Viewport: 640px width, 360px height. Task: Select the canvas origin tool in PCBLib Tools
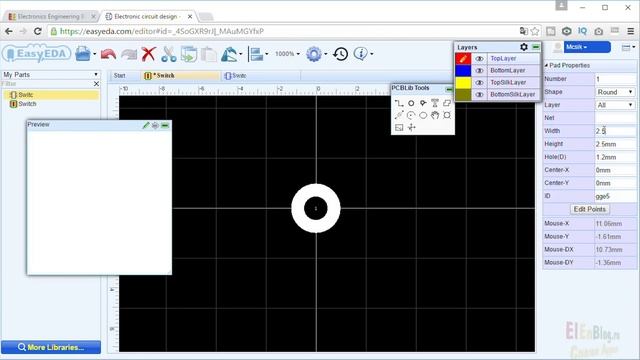(411, 128)
